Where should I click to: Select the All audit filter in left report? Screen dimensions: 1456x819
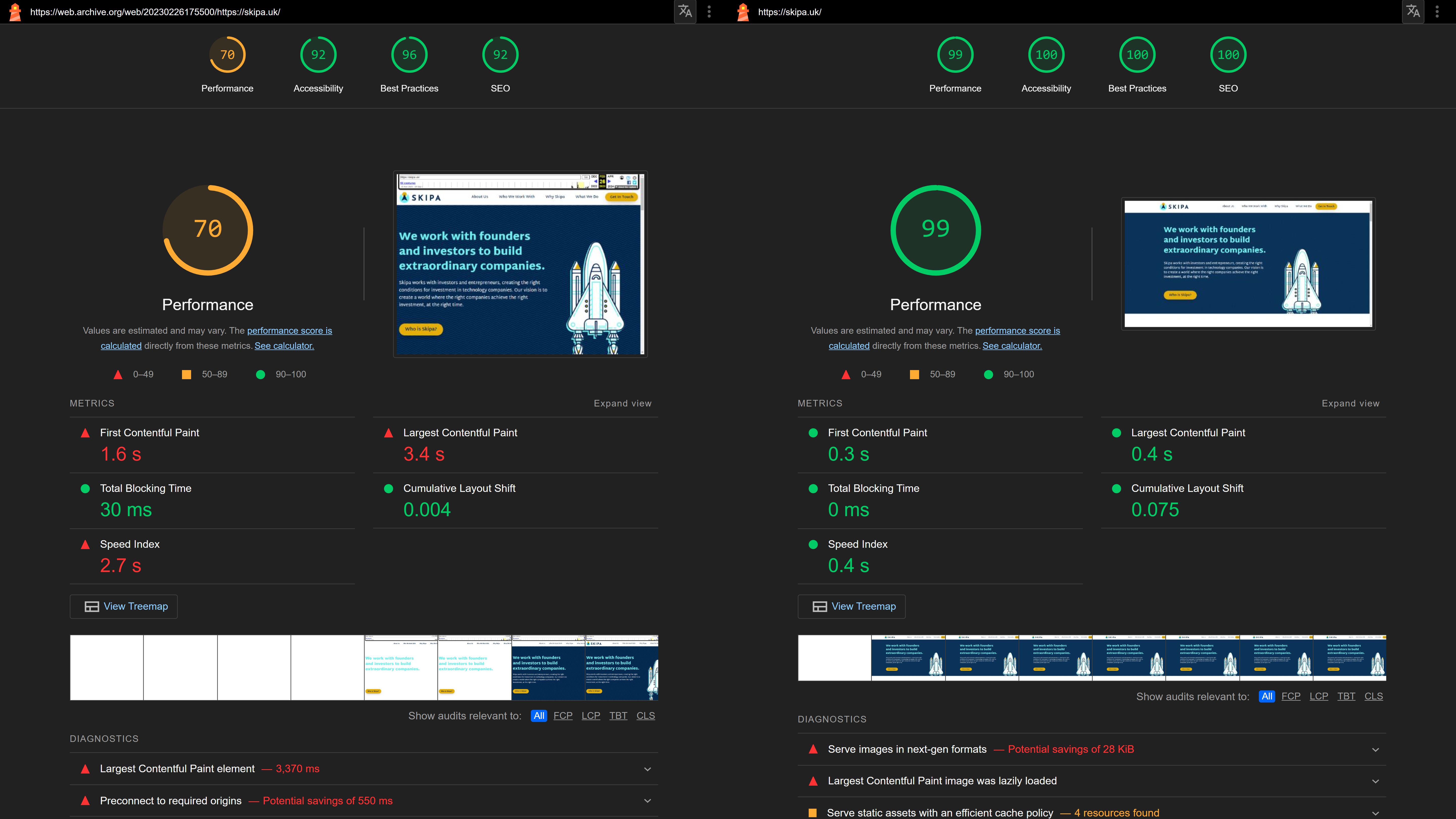point(539,716)
